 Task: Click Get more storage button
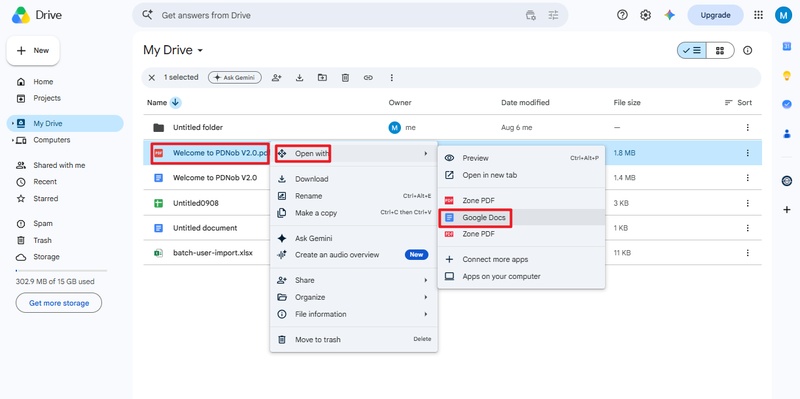point(59,303)
